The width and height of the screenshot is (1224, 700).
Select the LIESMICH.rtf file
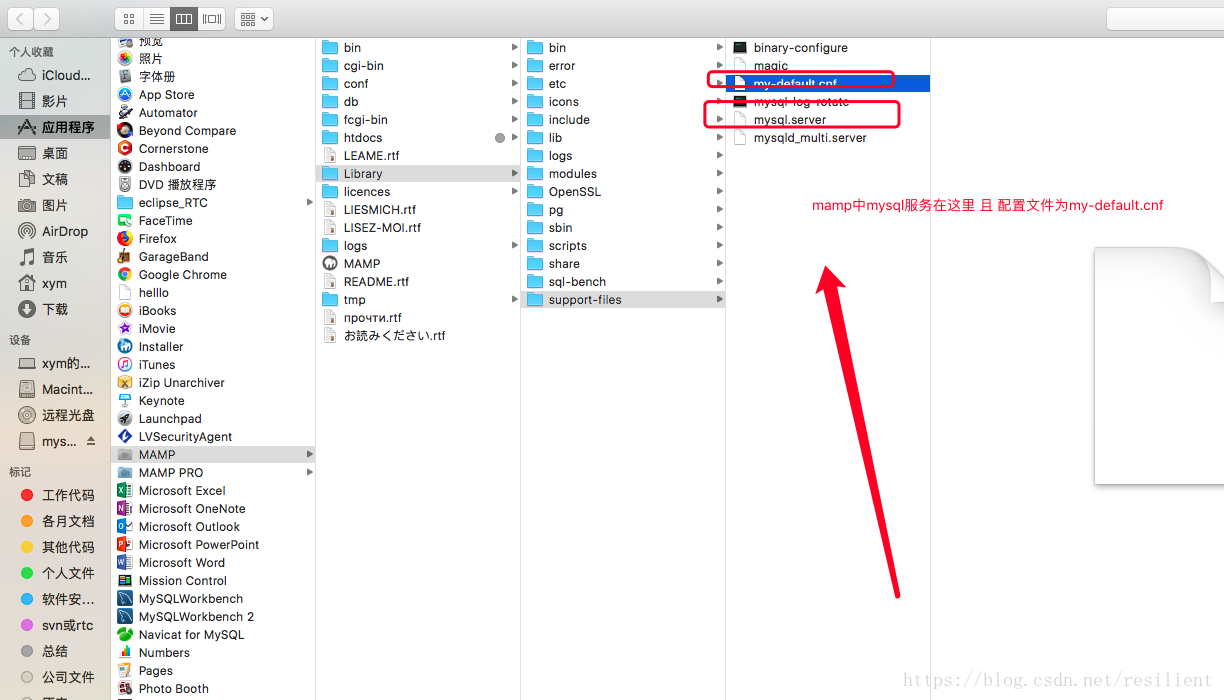coord(418,210)
